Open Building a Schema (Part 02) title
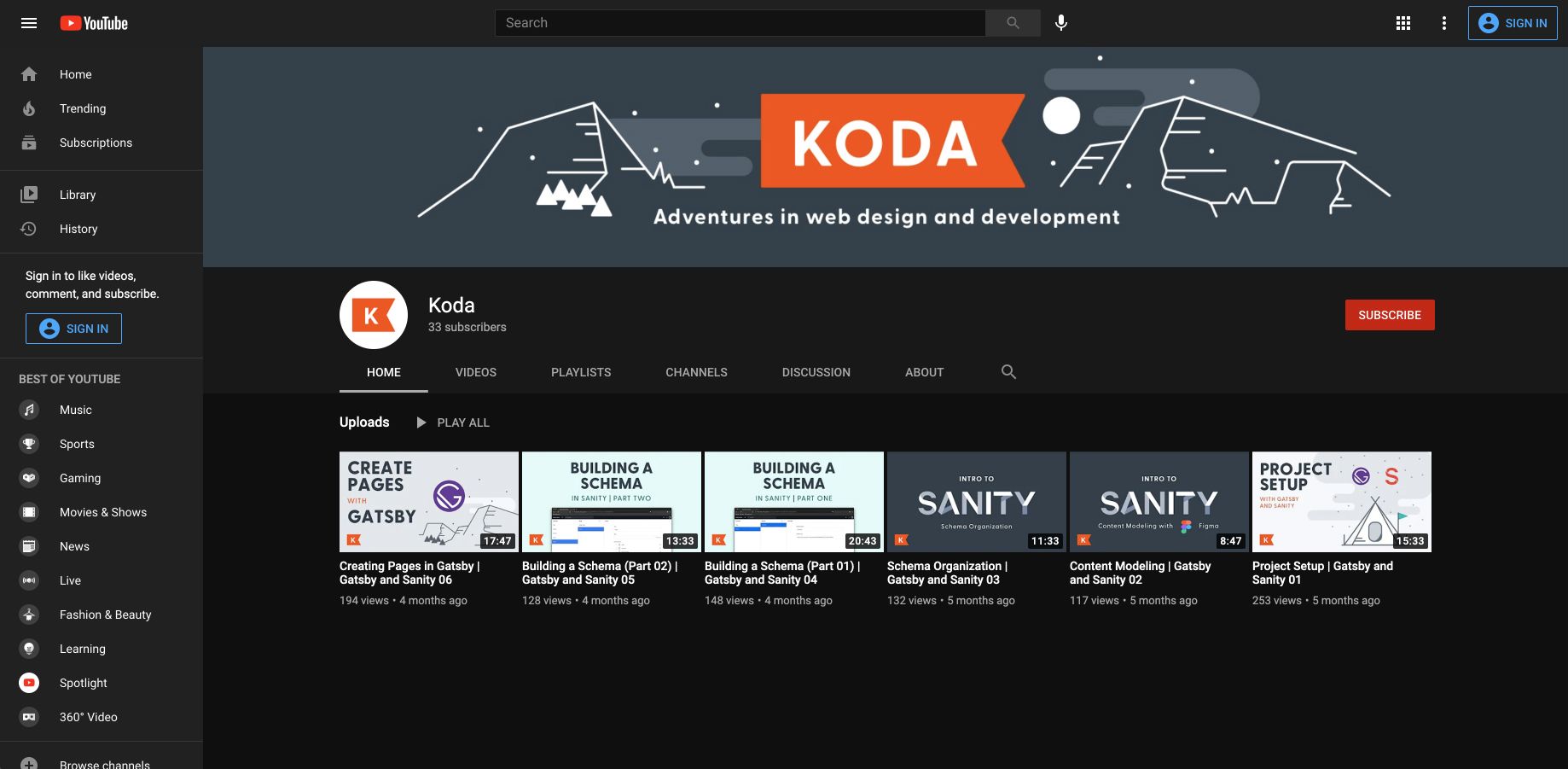 (600, 573)
